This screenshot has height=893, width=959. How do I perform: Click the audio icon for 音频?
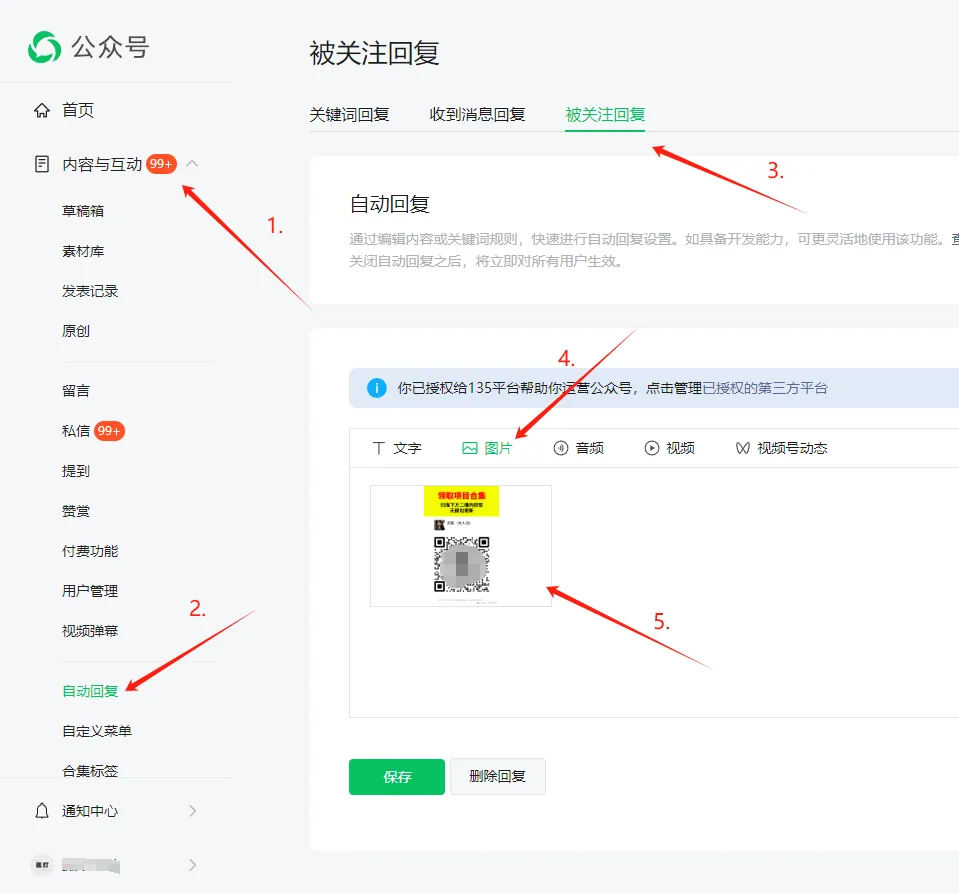click(x=561, y=448)
